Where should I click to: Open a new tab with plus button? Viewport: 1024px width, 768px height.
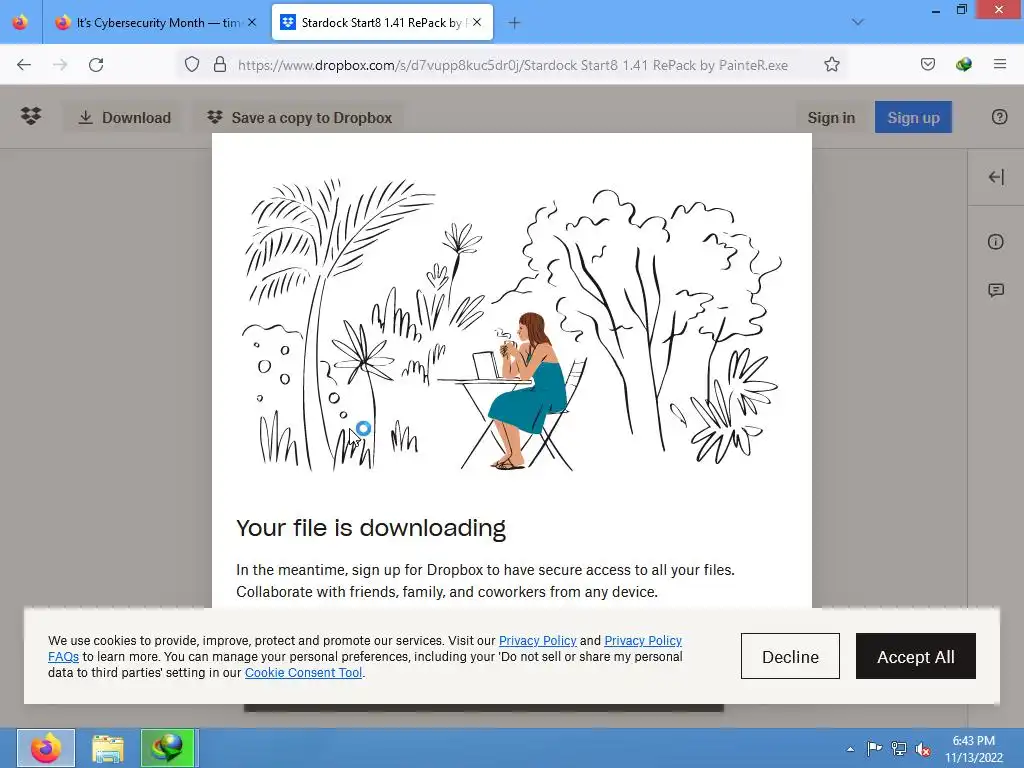(x=515, y=23)
